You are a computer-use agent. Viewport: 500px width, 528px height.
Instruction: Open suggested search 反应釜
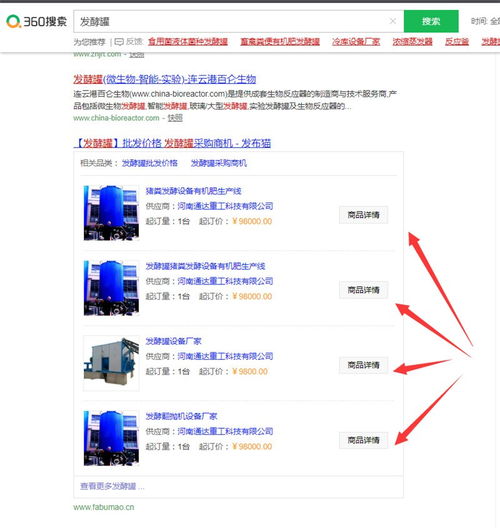[457, 42]
